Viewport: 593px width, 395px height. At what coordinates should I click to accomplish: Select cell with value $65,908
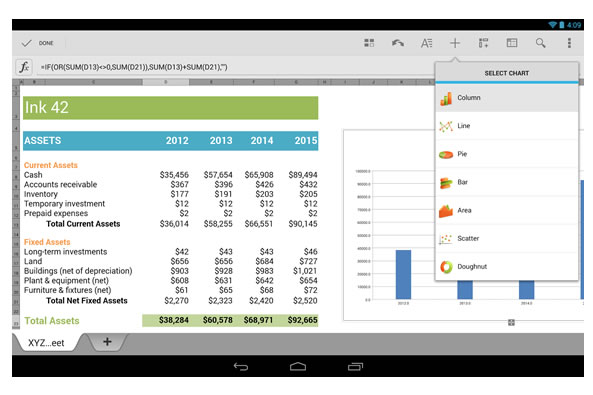point(259,175)
